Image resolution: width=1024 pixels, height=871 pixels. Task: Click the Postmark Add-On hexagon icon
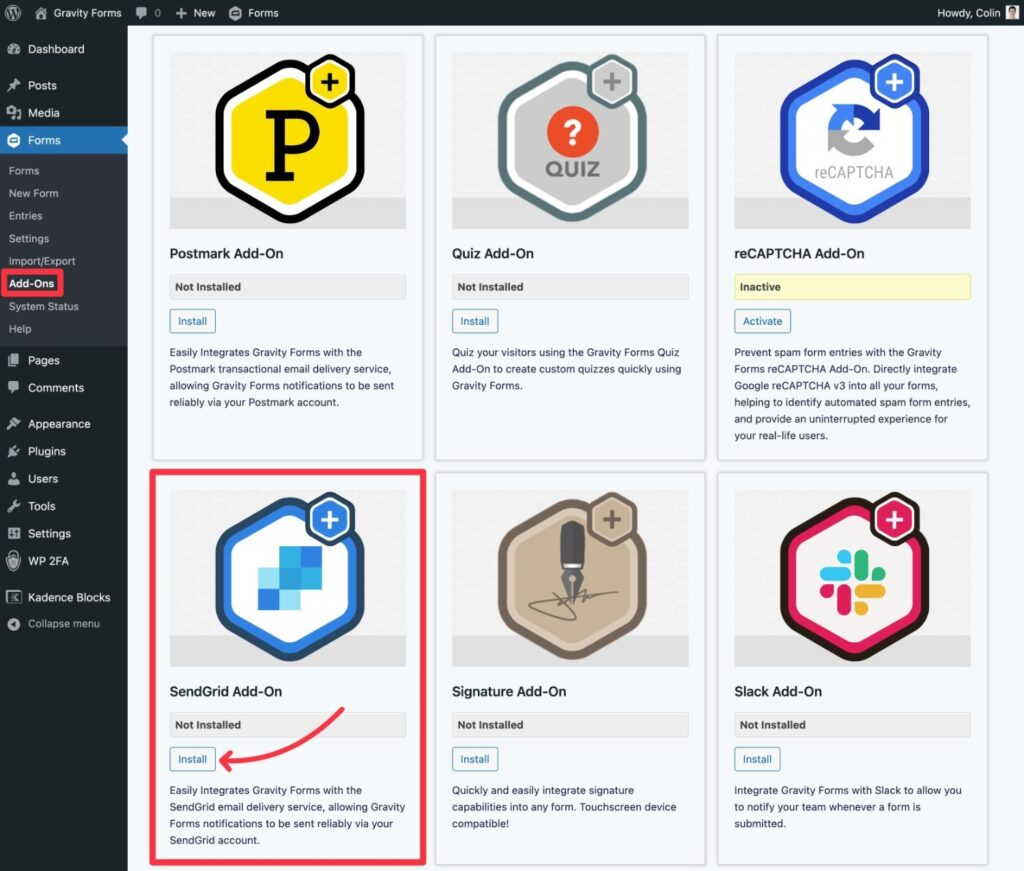[x=287, y=138]
